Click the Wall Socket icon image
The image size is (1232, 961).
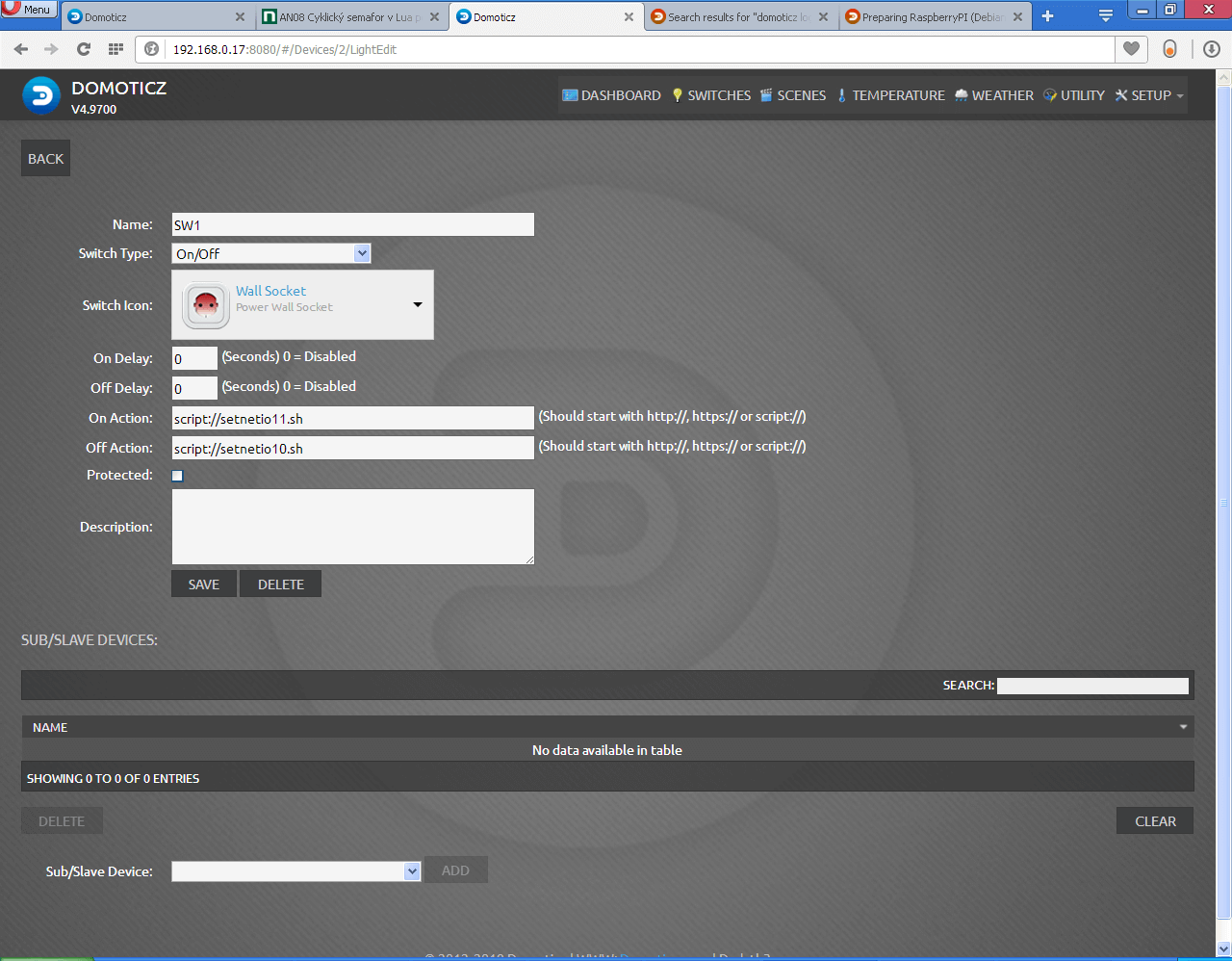[x=206, y=305]
